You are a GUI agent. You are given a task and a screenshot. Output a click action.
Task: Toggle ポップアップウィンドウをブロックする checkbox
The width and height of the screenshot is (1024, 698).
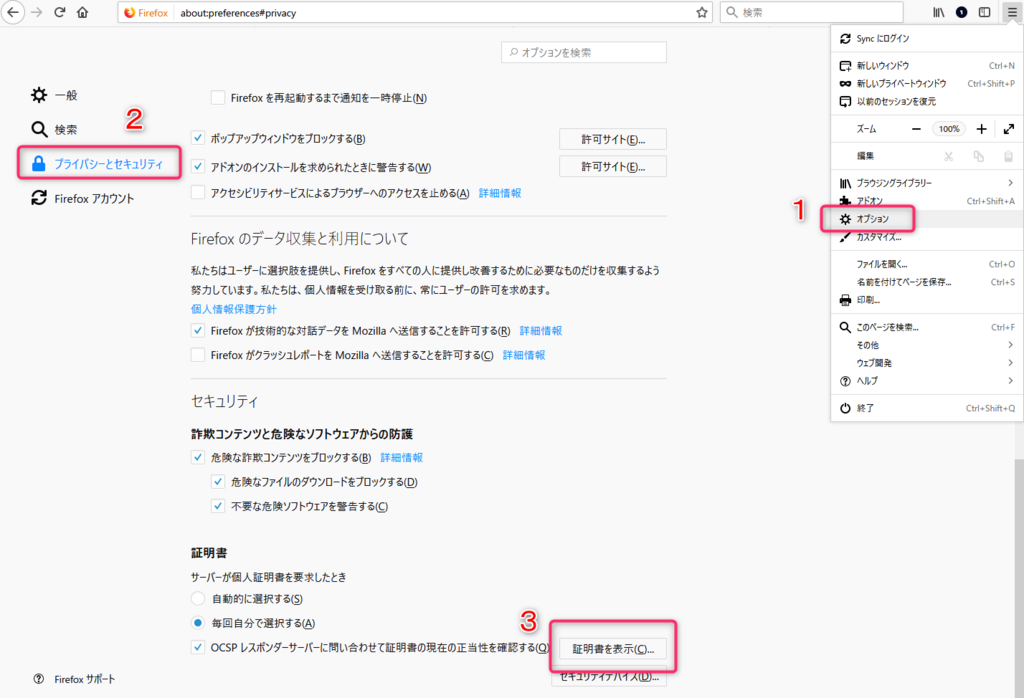pyautogui.click(x=198, y=138)
